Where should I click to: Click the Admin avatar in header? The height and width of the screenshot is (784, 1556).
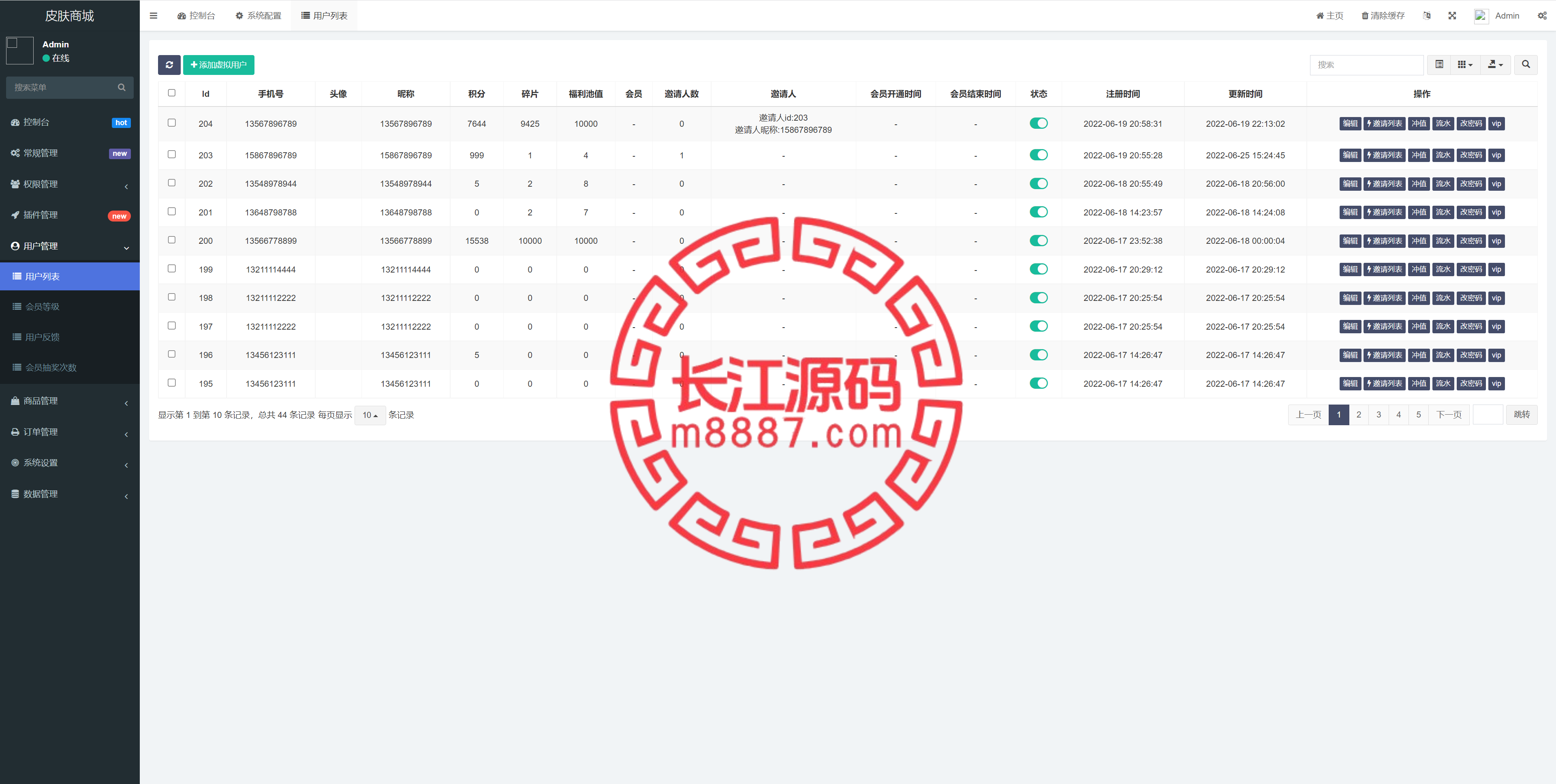pos(1481,16)
